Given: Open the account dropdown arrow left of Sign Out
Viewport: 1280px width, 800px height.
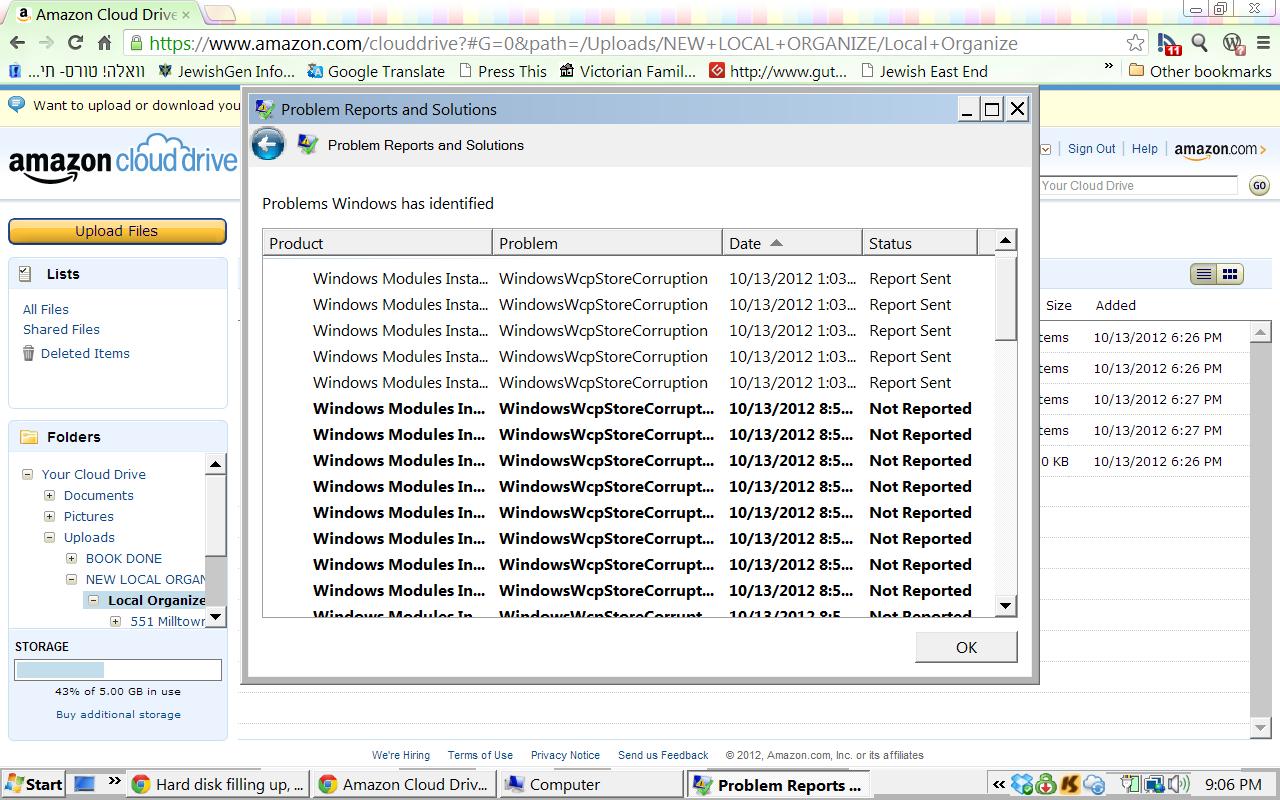Looking at the screenshot, I should (x=1046, y=149).
